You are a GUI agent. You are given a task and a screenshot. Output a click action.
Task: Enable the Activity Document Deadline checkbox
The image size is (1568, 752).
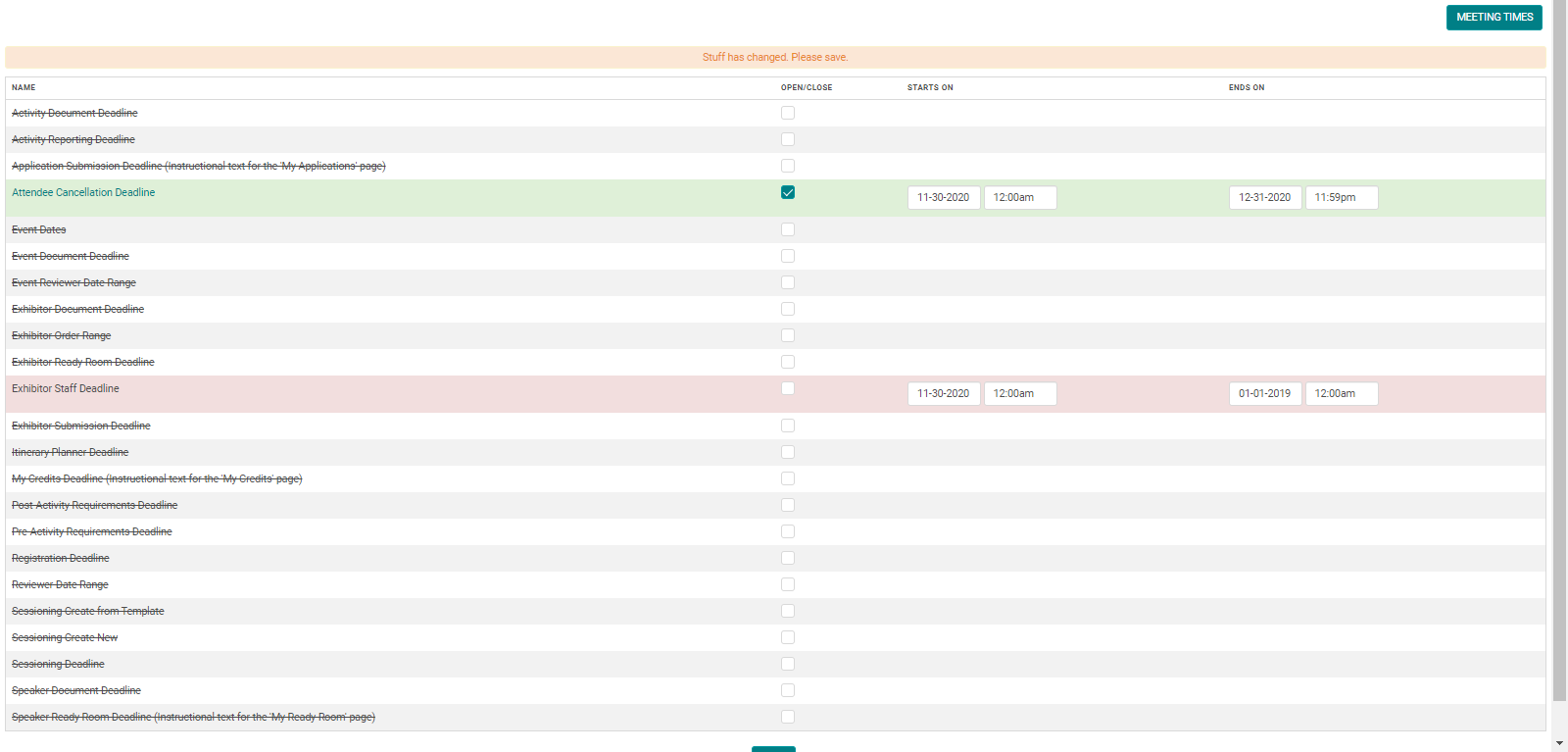[788, 113]
